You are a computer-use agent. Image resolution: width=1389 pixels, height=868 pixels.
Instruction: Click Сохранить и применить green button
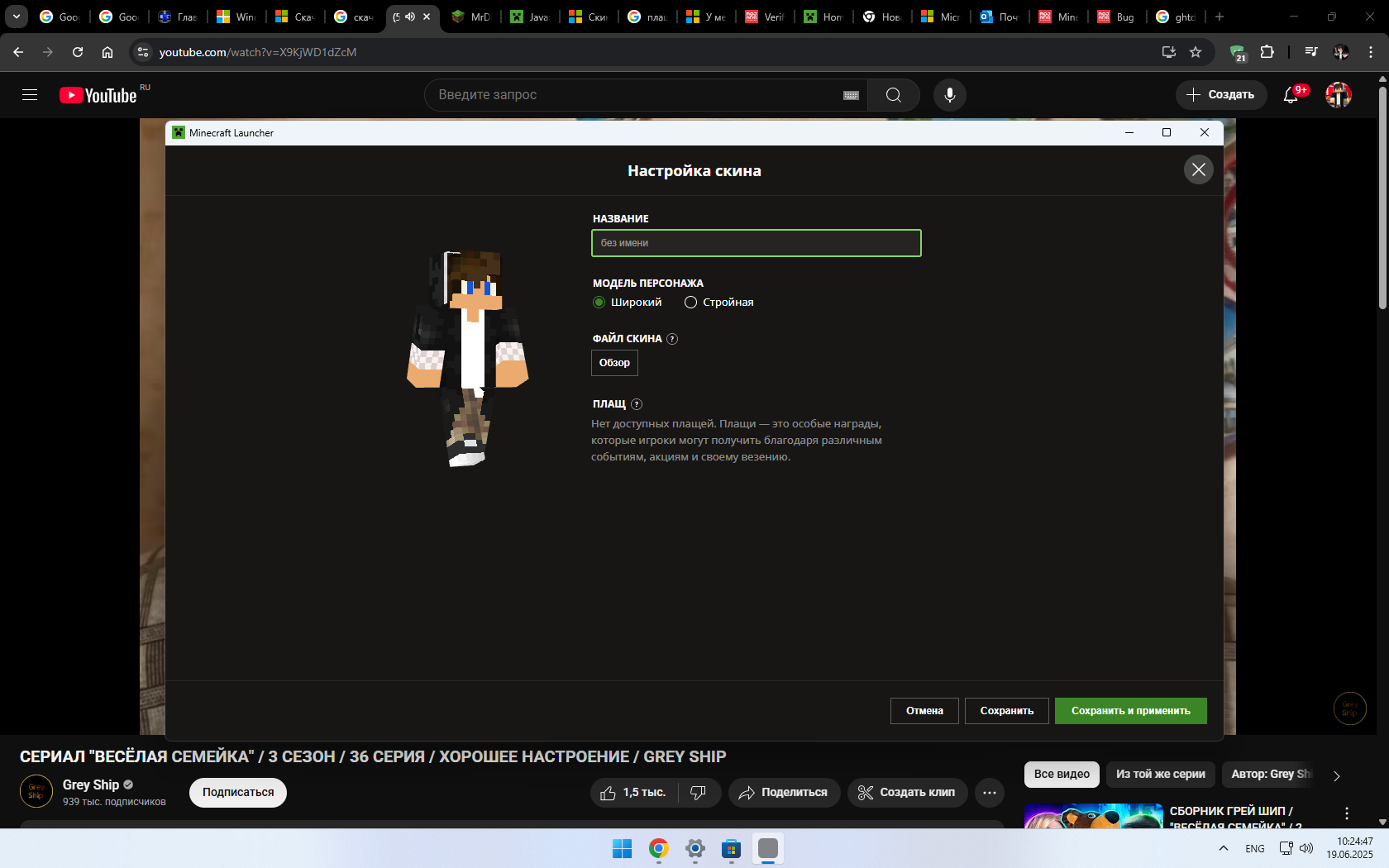[1131, 711]
